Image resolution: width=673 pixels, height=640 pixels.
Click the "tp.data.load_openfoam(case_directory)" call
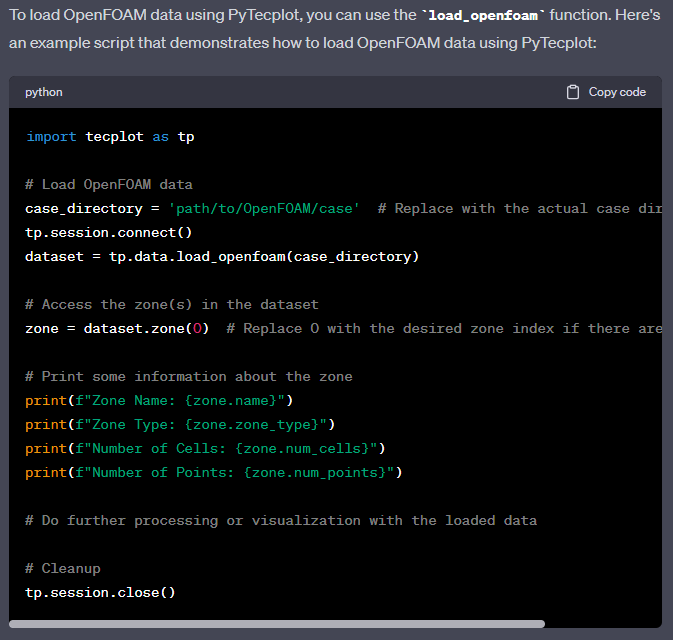point(264,257)
